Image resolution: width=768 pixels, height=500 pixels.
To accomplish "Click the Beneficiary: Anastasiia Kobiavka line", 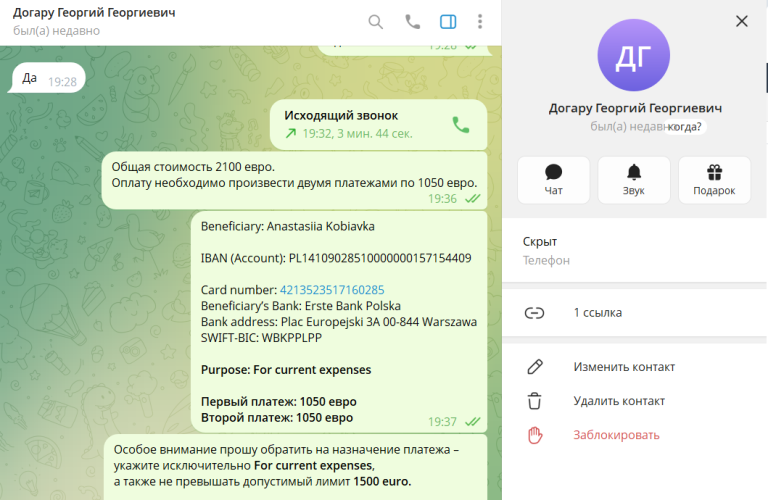I will (288, 226).
